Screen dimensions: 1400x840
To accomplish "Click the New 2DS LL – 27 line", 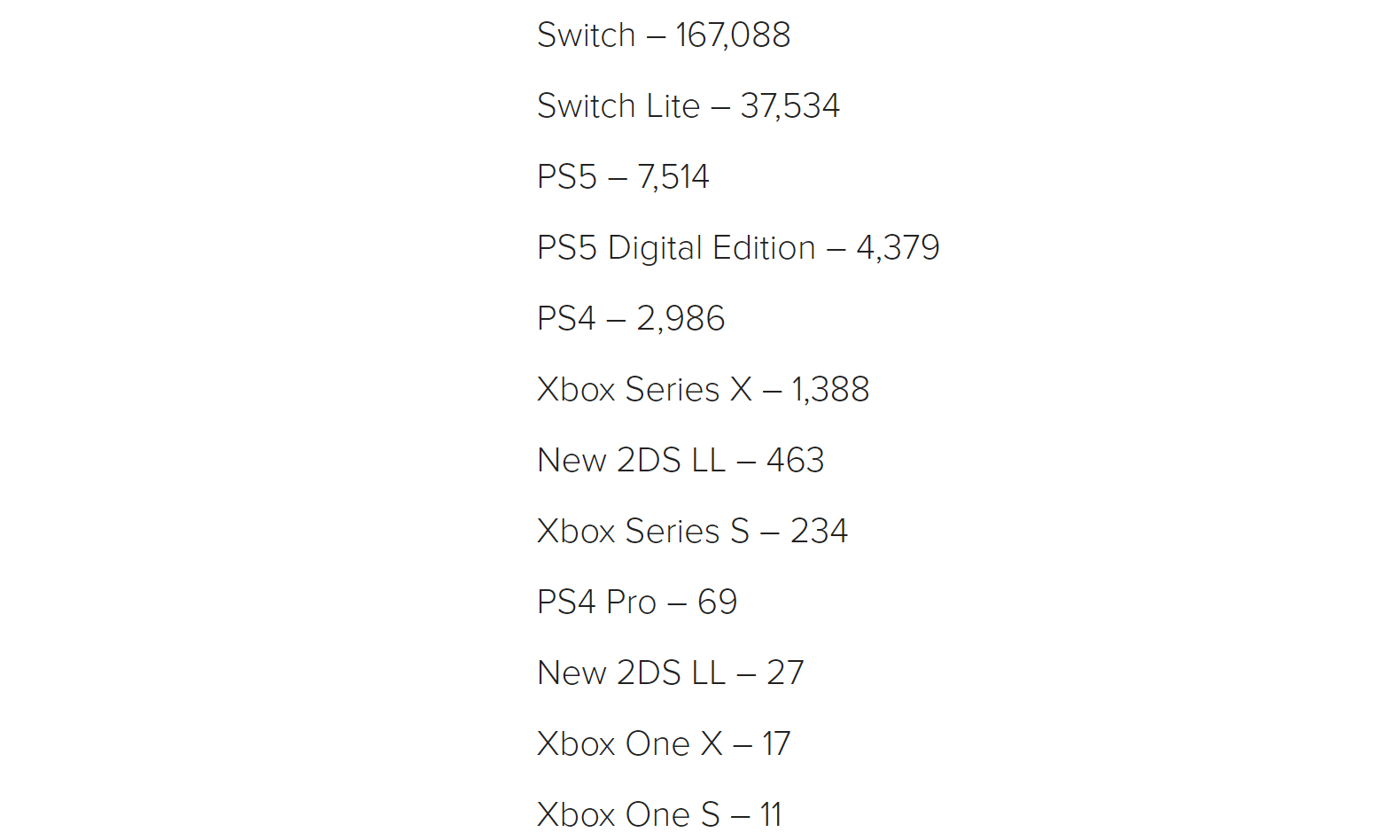I will 671,673.
